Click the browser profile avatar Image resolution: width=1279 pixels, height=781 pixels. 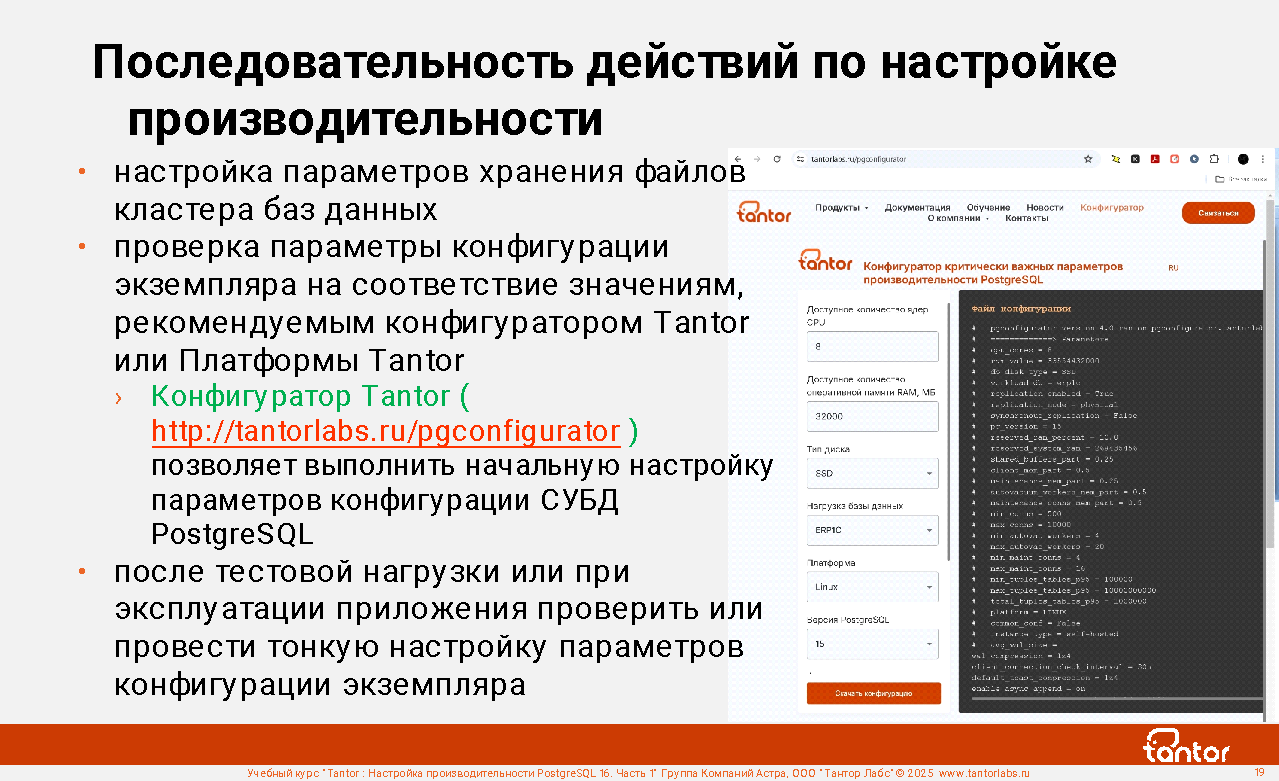(x=1243, y=159)
